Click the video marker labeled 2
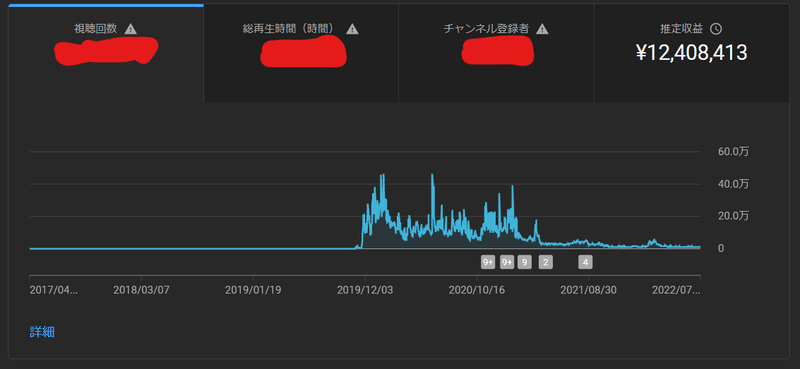The width and height of the screenshot is (800, 369). point(545,262)
